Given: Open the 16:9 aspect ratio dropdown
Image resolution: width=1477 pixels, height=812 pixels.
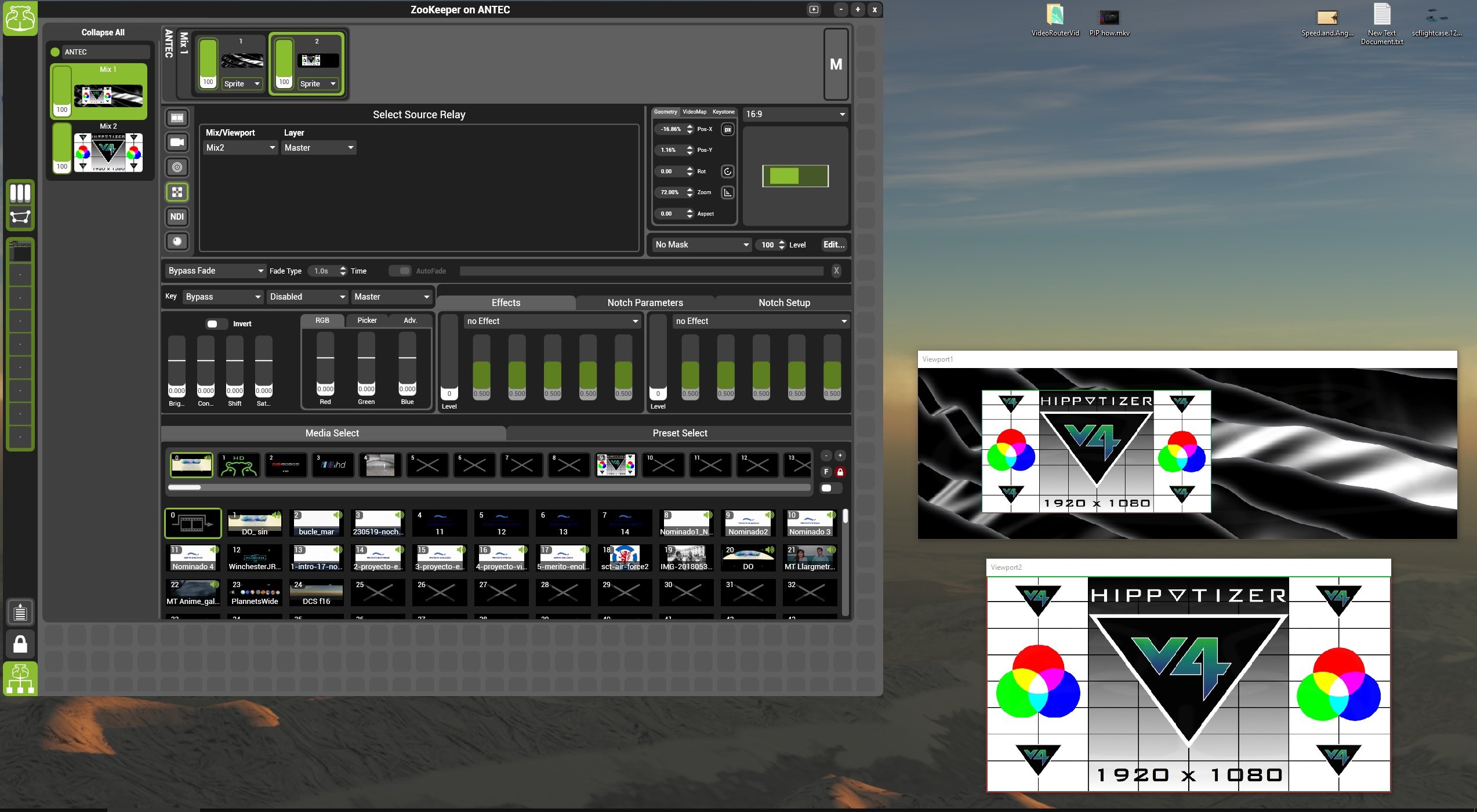Looking at the screenshot, I should 794,114.
